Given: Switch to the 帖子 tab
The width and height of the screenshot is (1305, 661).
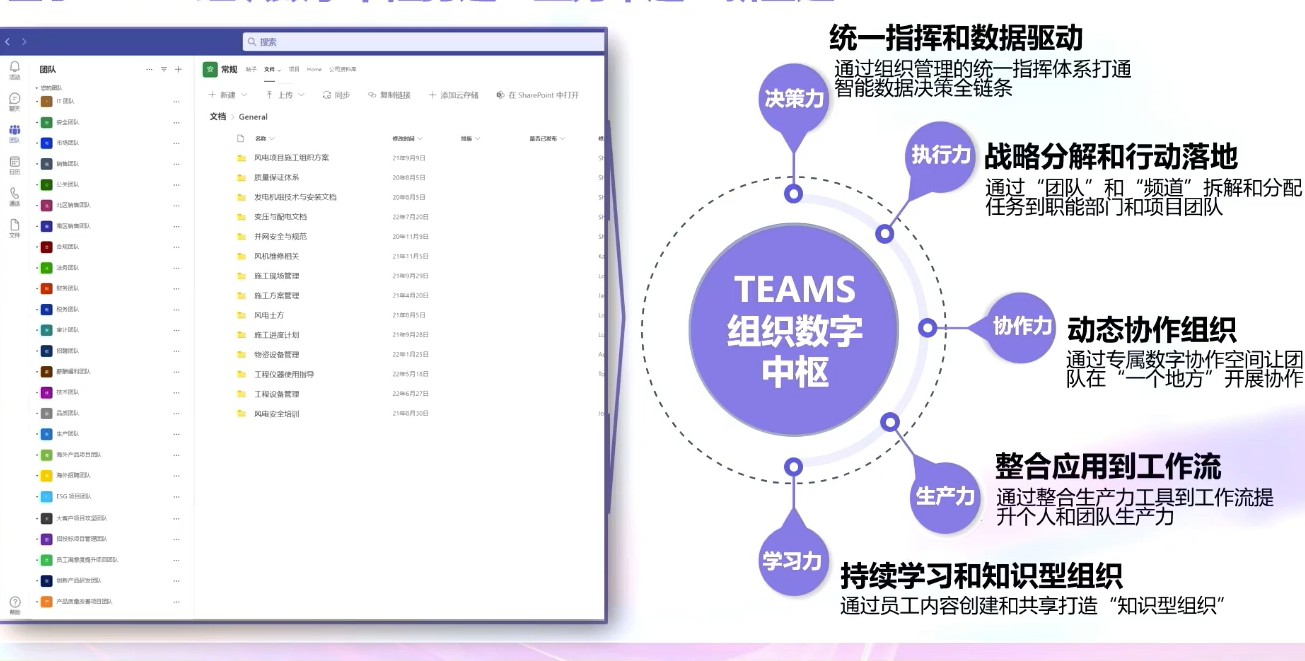Looking at the screenshot, I should click(x=251, y=69).
